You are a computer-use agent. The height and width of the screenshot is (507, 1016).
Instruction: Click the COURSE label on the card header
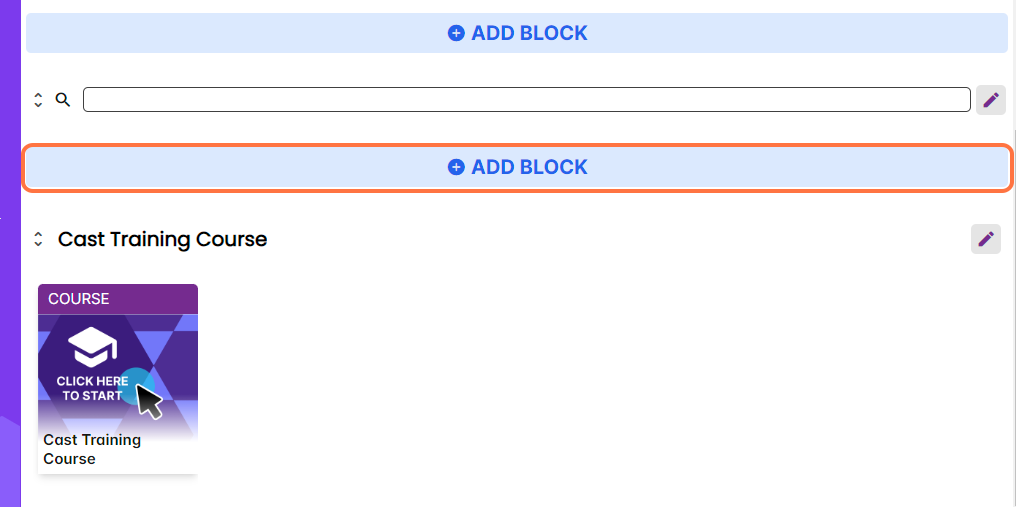[79, 299]
